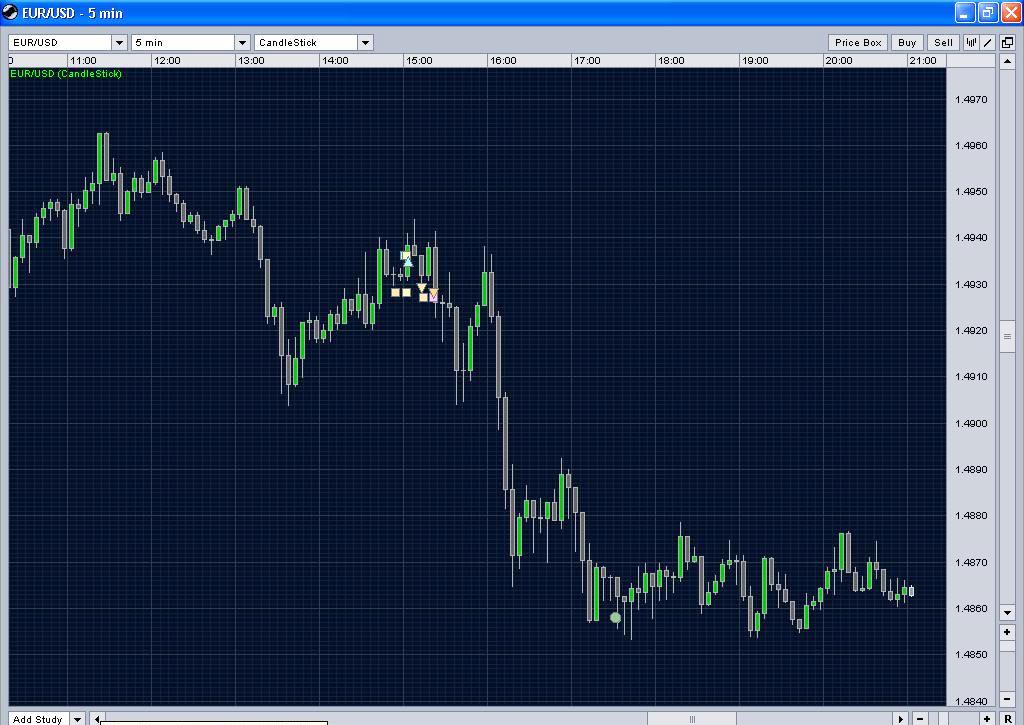Click the 21:00 time axis label

(923, 61)
